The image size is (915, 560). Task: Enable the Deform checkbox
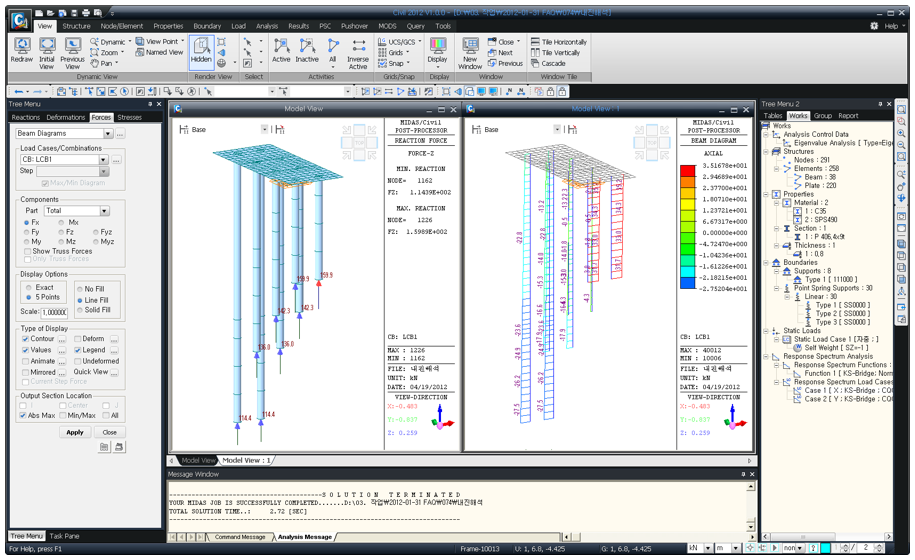tap(78, 339)
